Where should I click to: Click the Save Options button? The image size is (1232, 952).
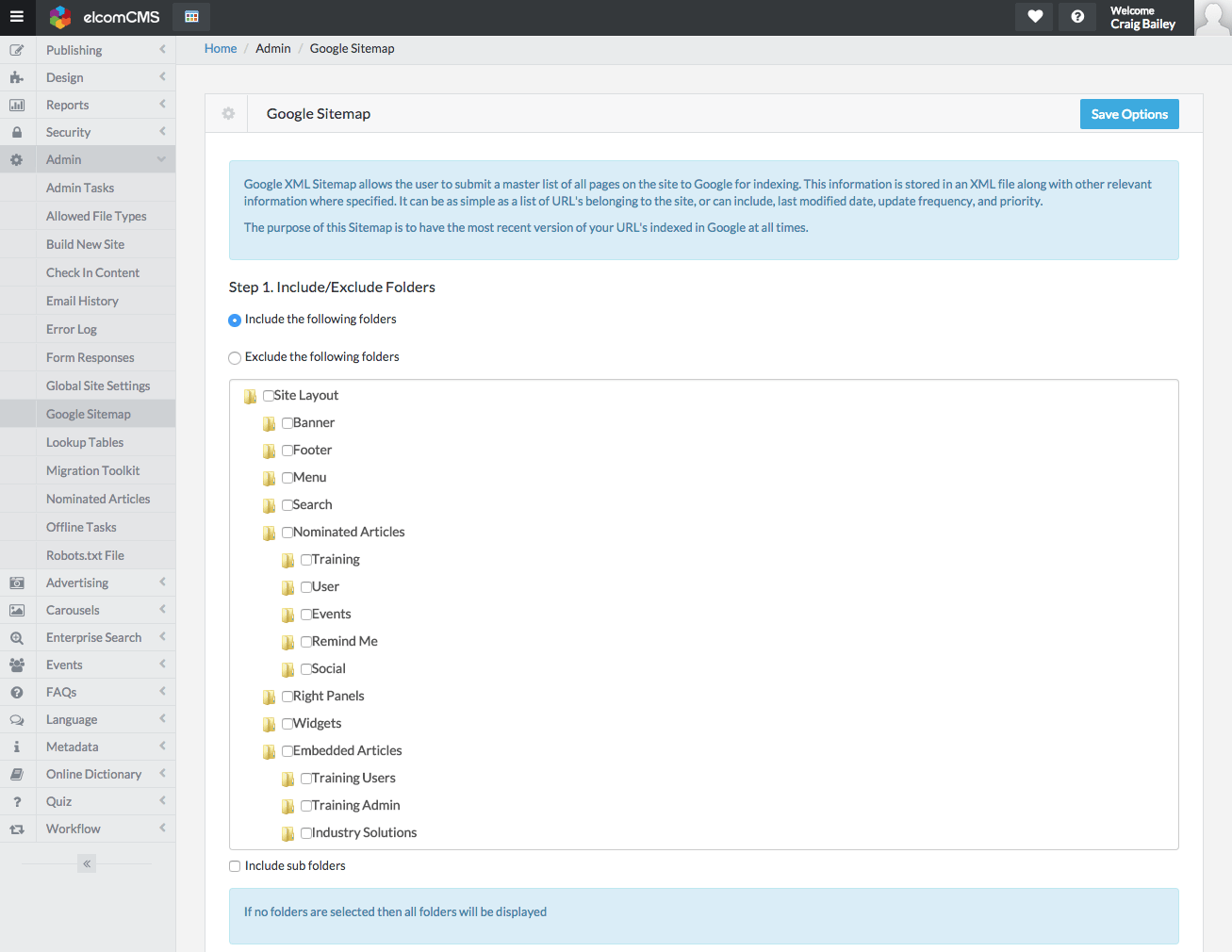[1129, 113]
